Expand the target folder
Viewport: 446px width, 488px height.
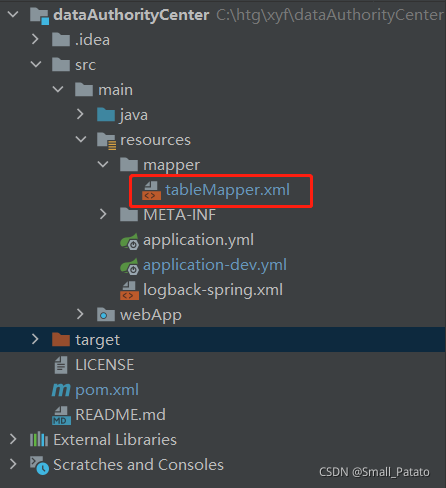[35, 339]
